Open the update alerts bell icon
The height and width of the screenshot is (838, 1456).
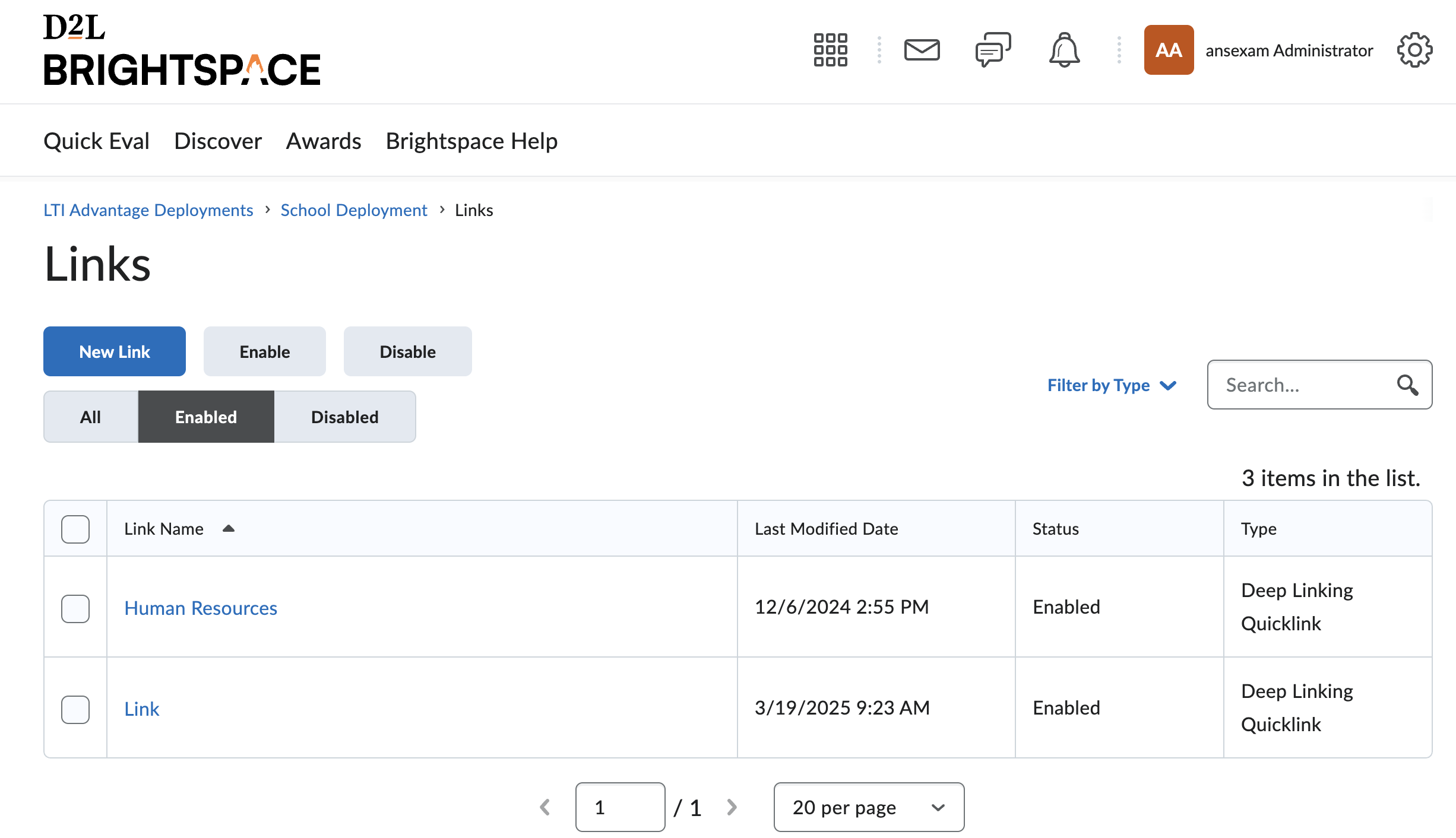point(1064,50)
